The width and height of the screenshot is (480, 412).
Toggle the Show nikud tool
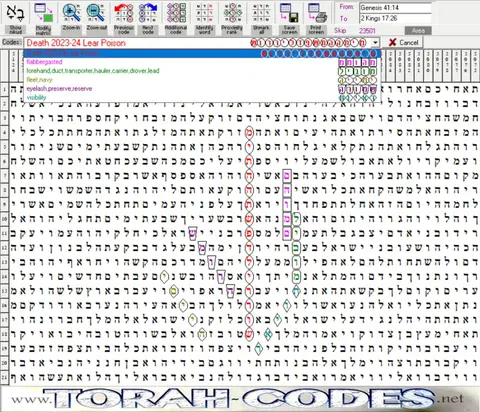tap(15, 18)
